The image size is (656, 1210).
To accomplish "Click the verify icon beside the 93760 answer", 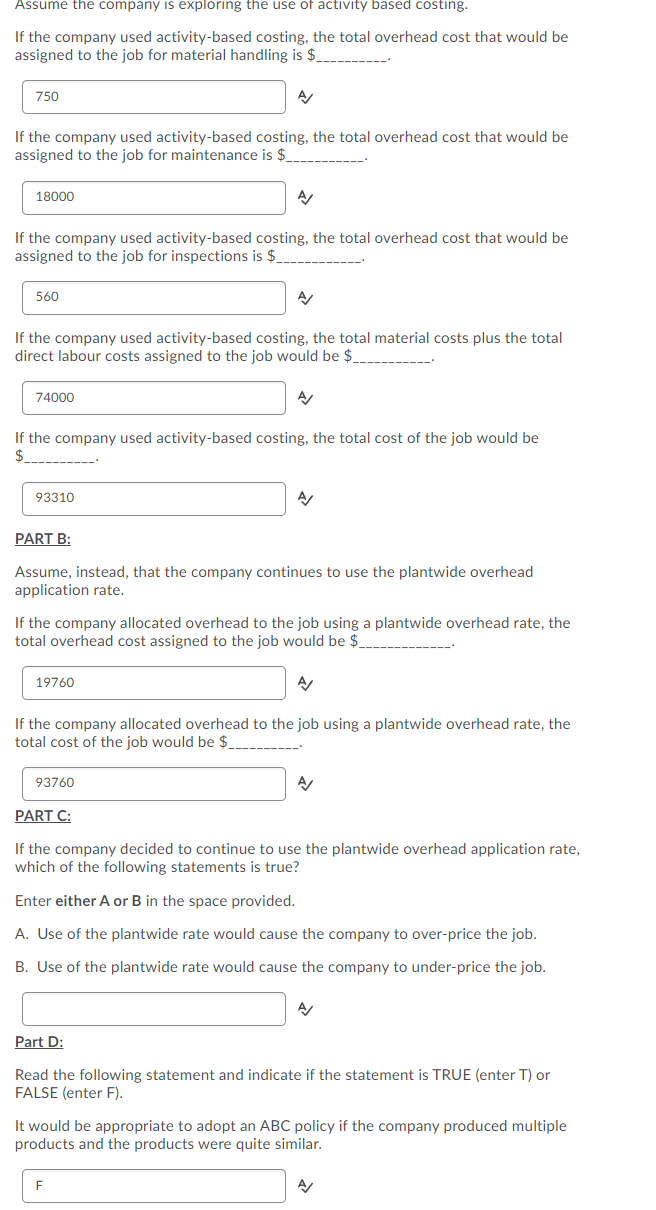I will pyautogui.click(x=305, y=784).
